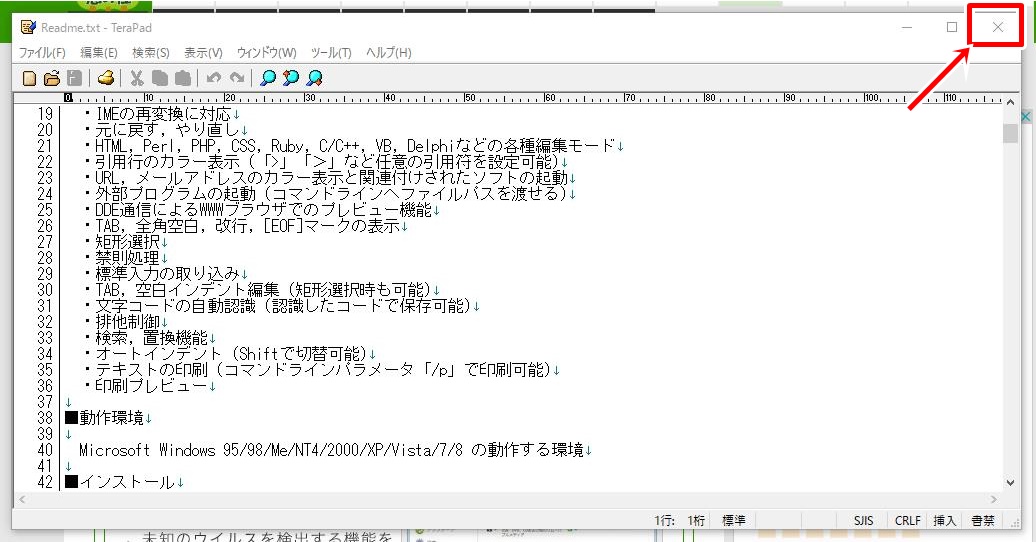The height and width of the screenshot is (542, 1036).
Task: Click the ■インストール heading on line 42
Action: (120, 482)
